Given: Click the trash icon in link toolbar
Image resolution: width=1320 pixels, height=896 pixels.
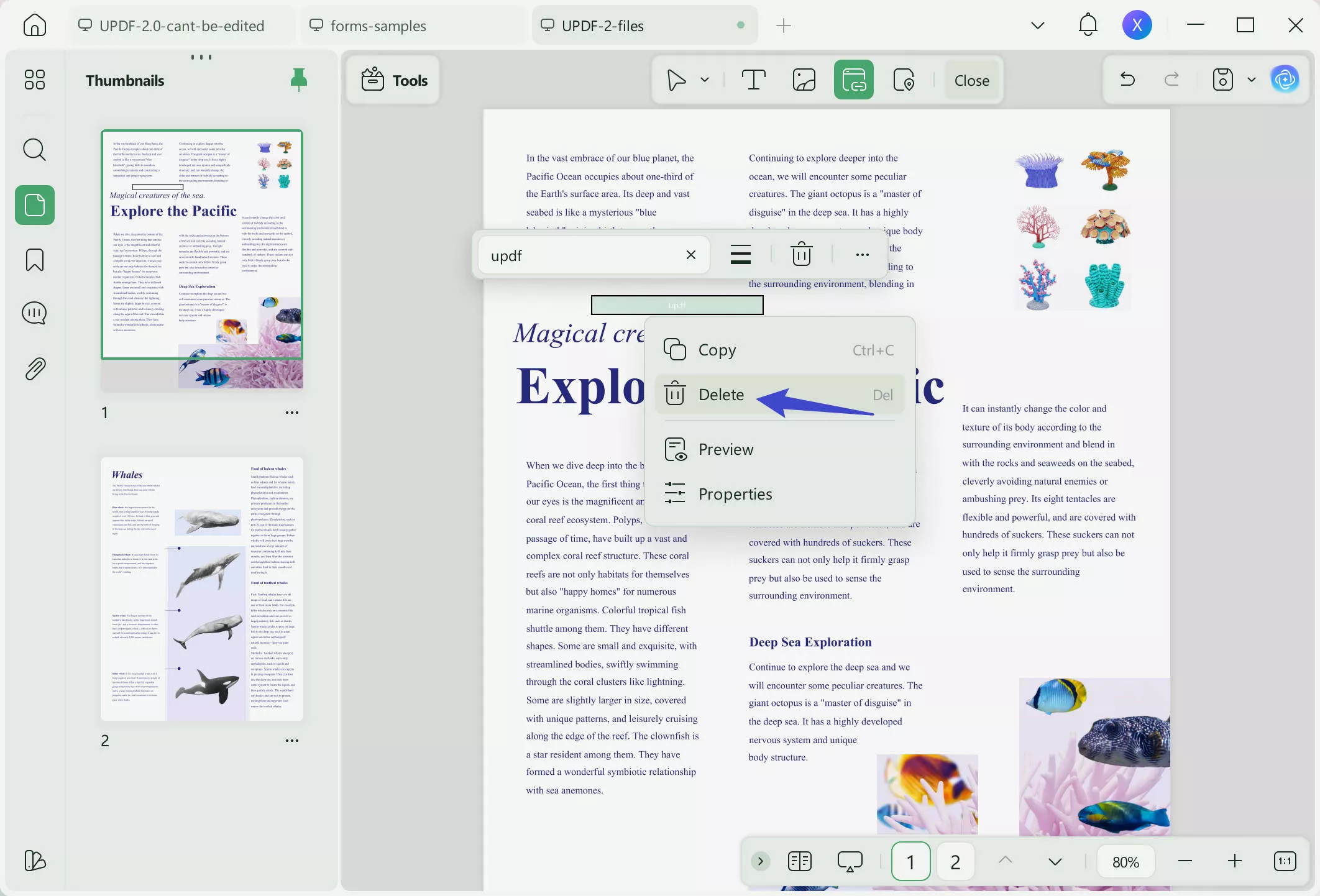Looking at the screenshot, I should [x=801, y=255].
